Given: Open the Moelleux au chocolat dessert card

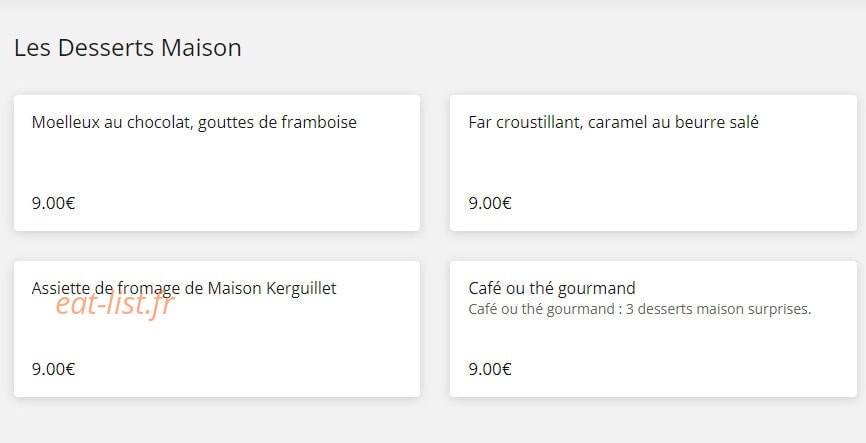Looking at the screenshot, I should (x=216, y=163).
